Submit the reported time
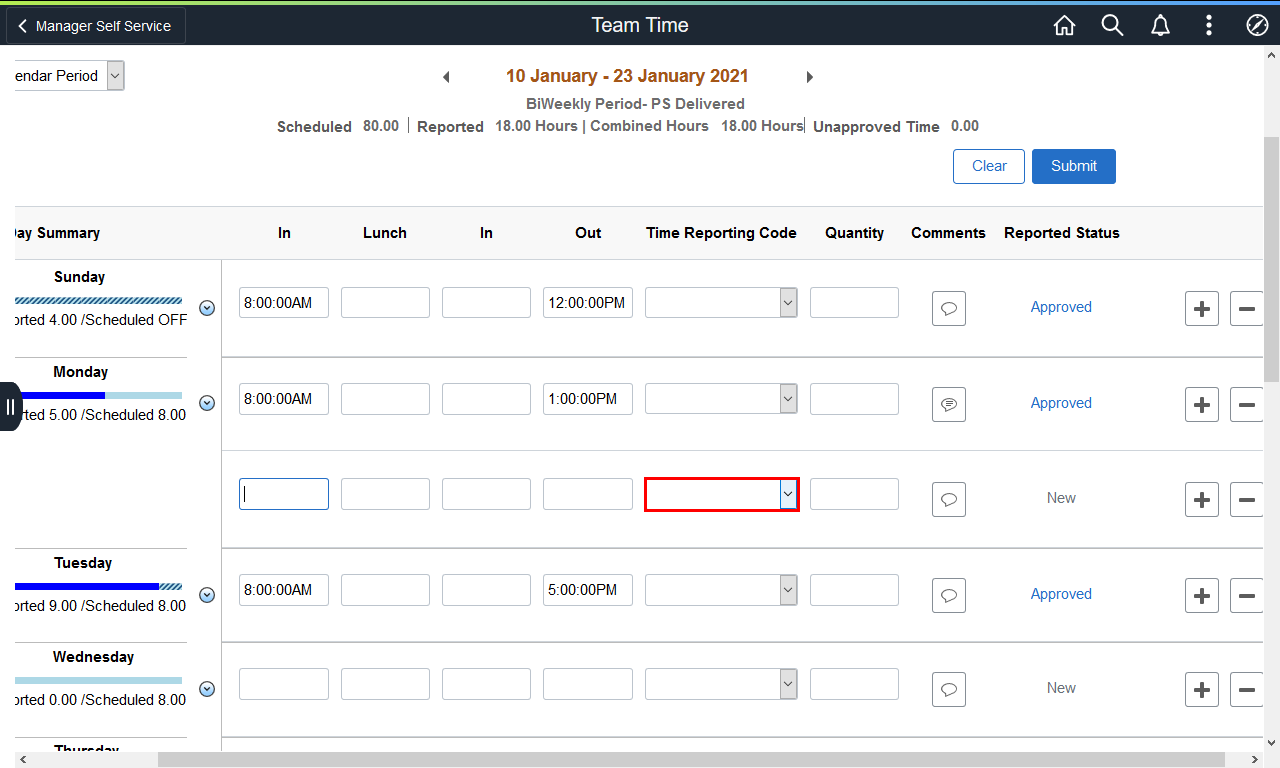Screen dimensions: 1280x768 pyautogui.click(x=1073, y=166)
